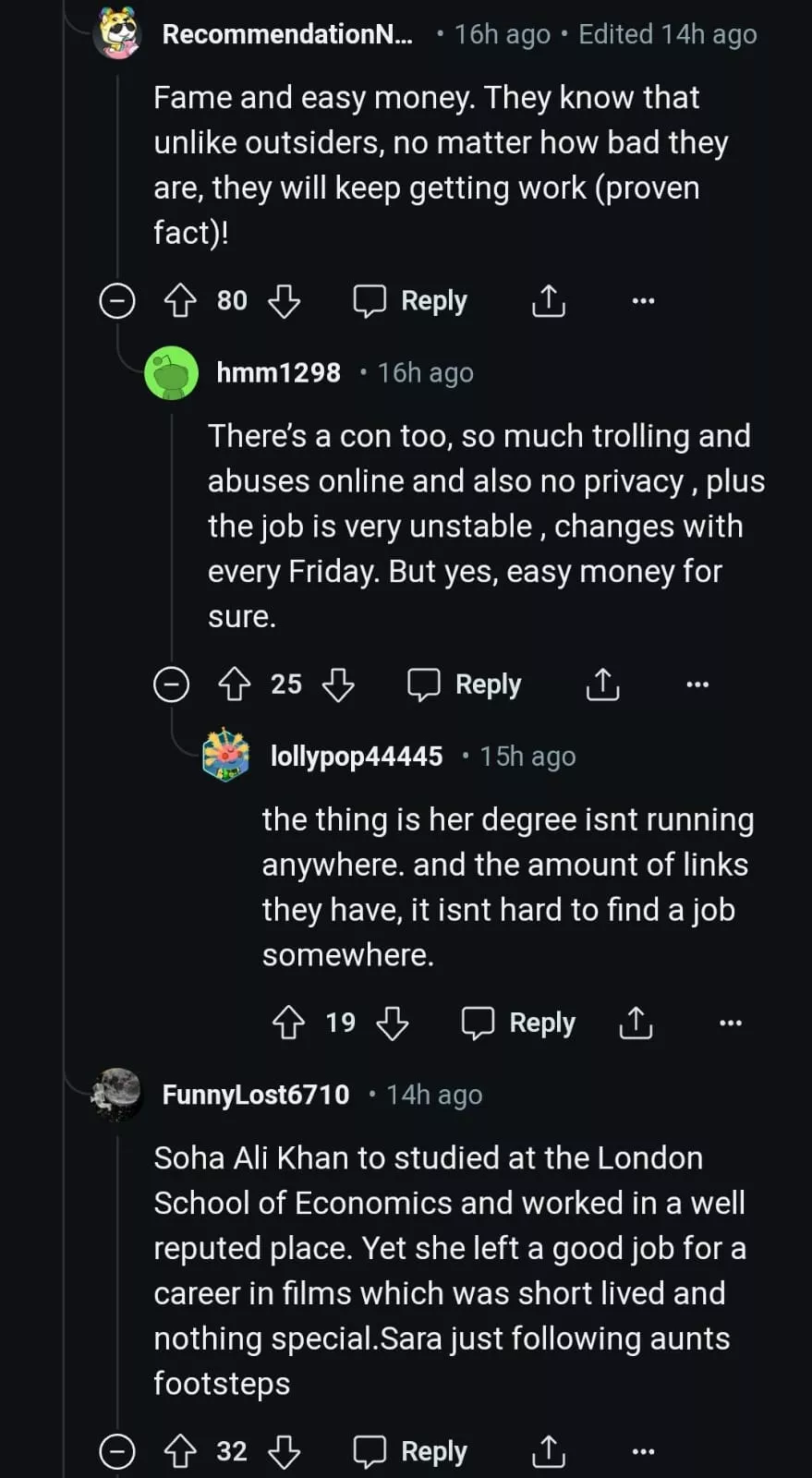Share RecommendationN's comment
The image size is (812, 1478).
click(x=548, y=300)
